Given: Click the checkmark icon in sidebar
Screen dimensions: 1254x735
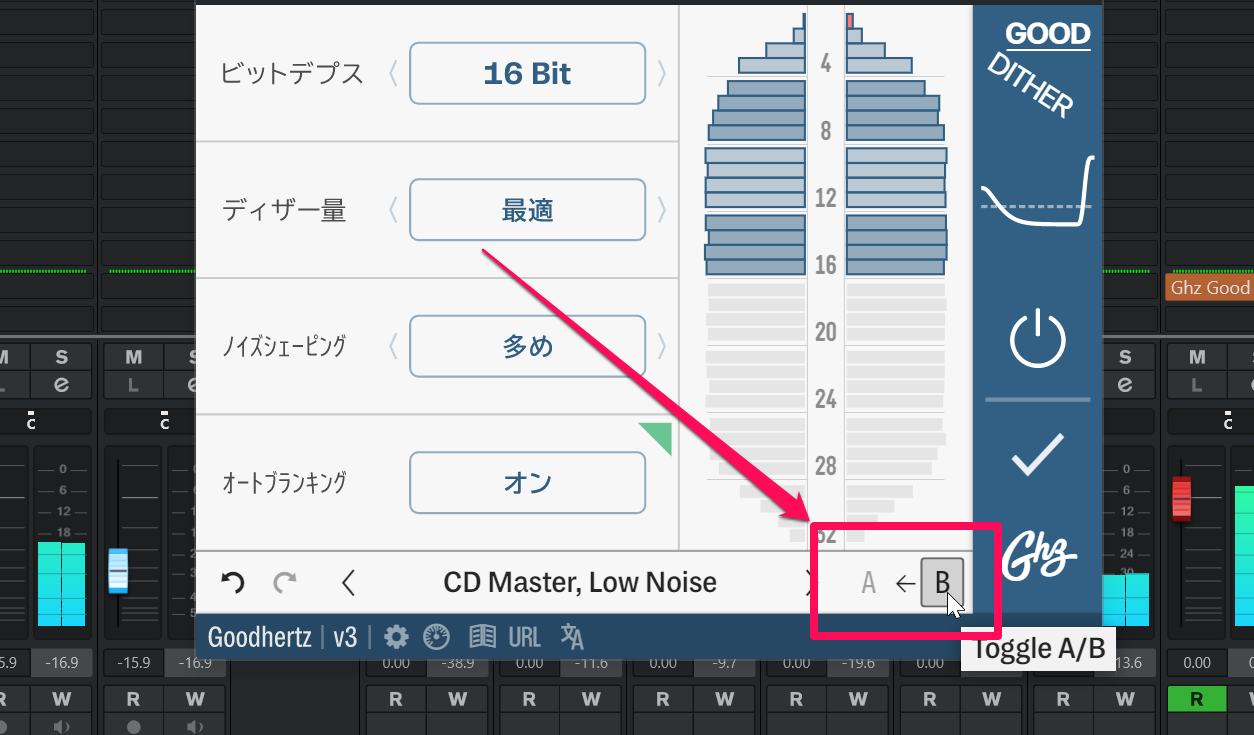Looking at the screenshot, I should pos(1038,456).
